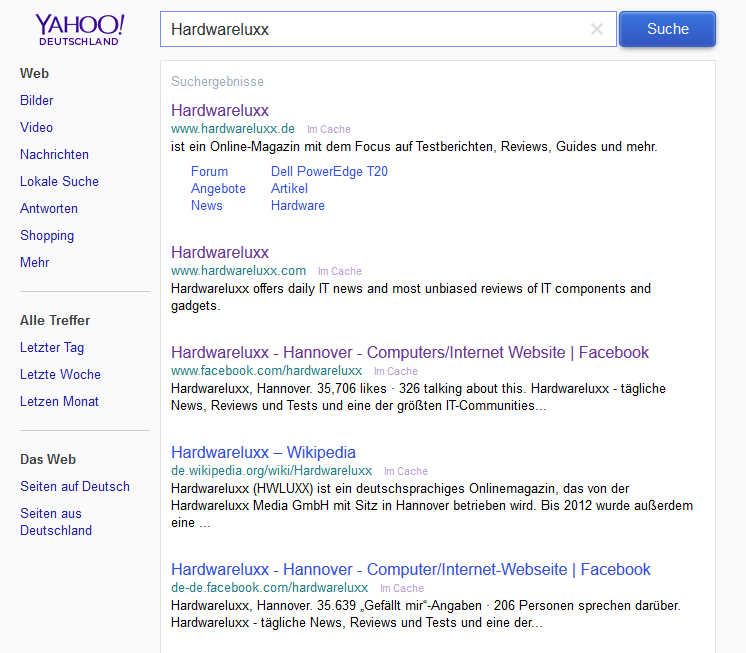Filter to Seiten auf Deutsch
The height and width of the screenshot is (653, 746).
(x=75, y=487)
